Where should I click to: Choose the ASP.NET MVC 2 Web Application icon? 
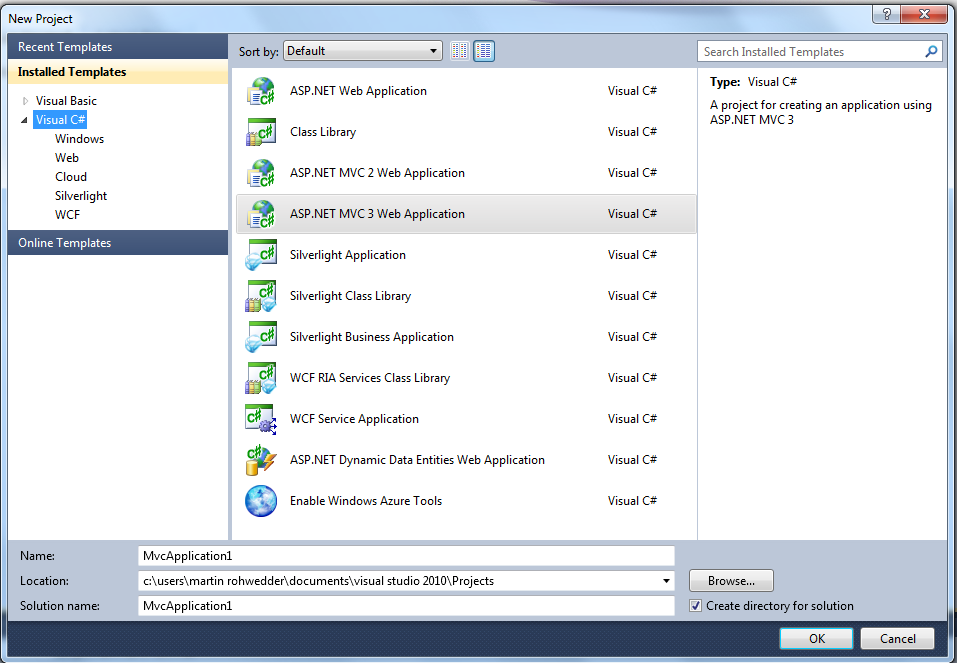[261, 173]
